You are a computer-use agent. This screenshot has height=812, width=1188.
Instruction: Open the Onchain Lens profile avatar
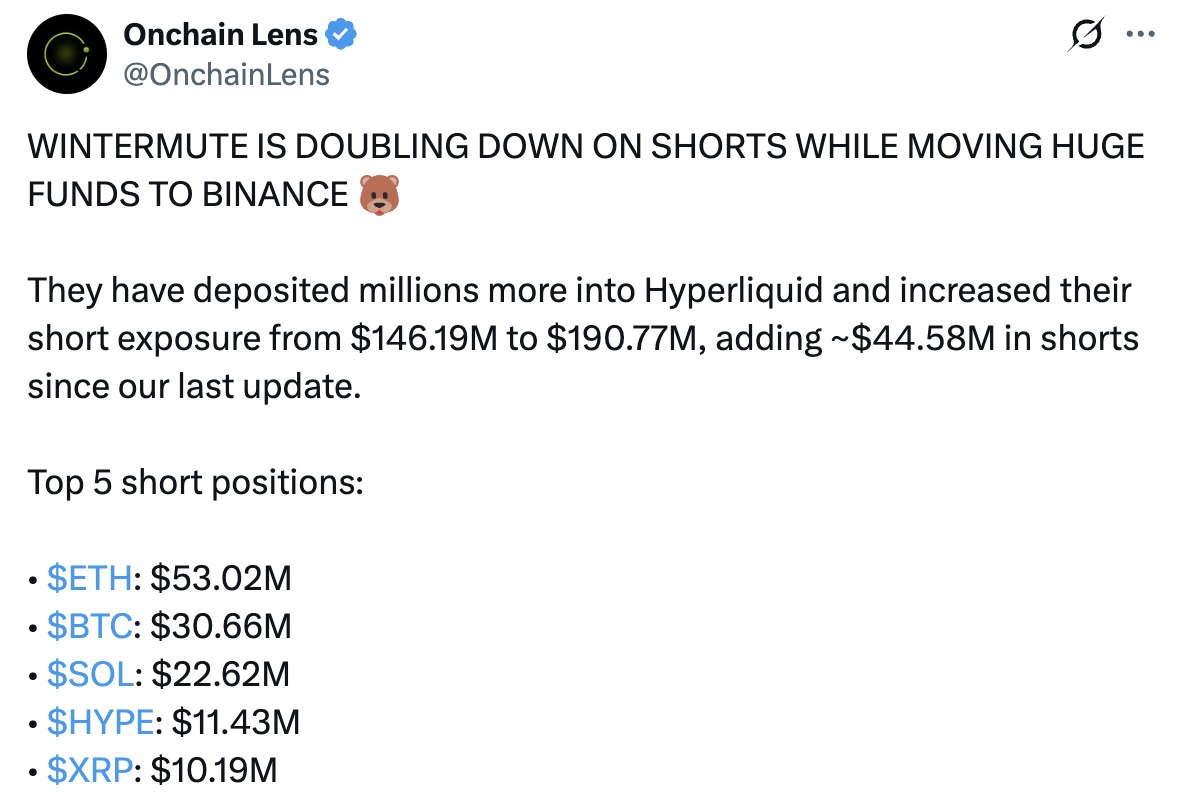click(x=67, y=54)
